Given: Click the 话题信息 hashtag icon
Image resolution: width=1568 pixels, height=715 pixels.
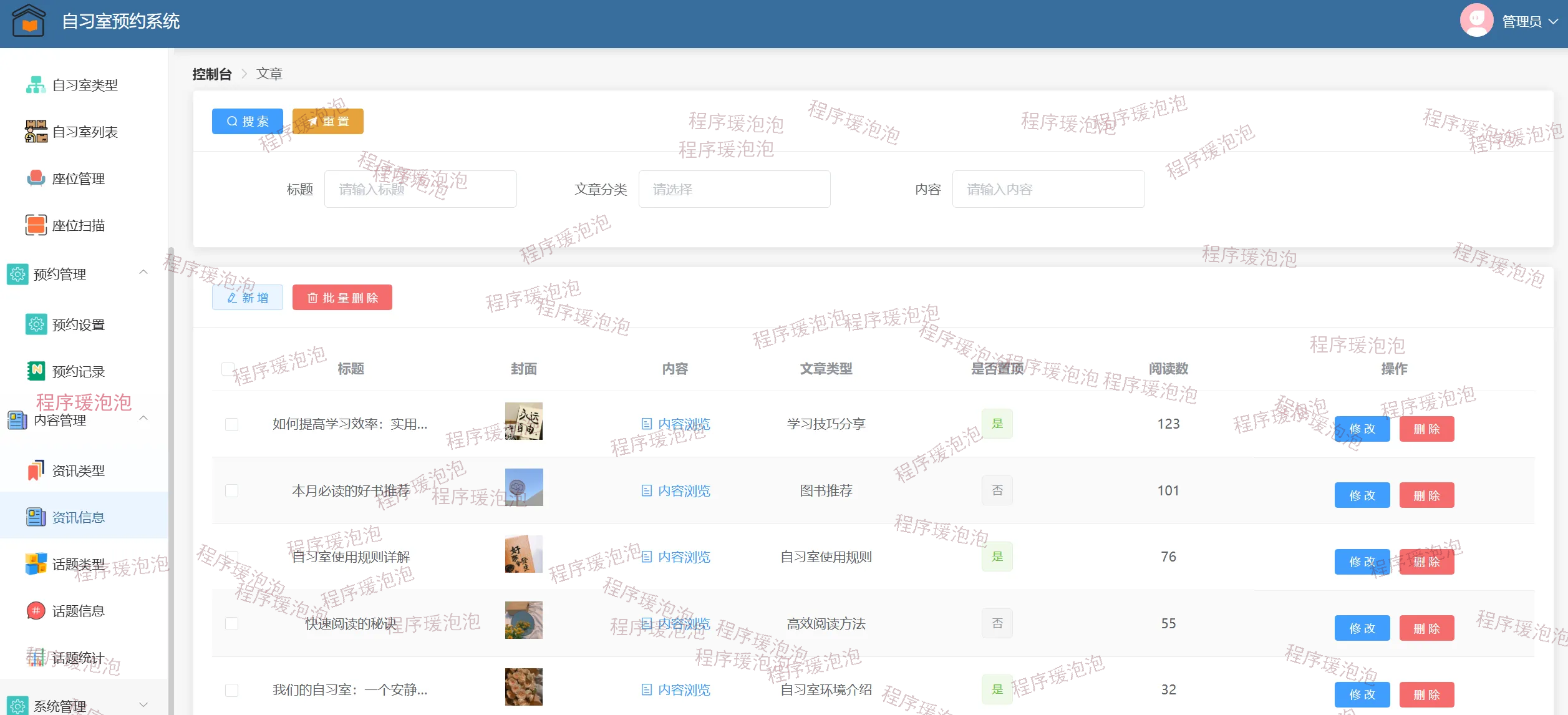Looking at the screenshot, I should click(x=36, y=611).
